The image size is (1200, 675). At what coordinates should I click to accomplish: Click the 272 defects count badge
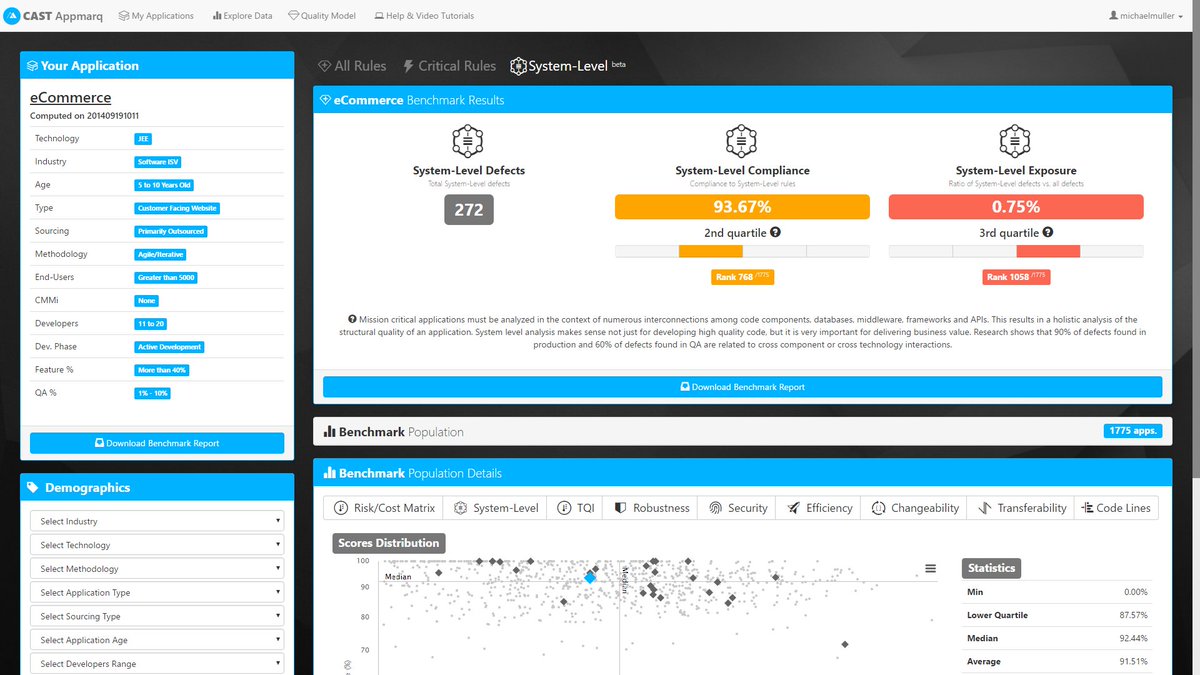click(x=469, y=209)
